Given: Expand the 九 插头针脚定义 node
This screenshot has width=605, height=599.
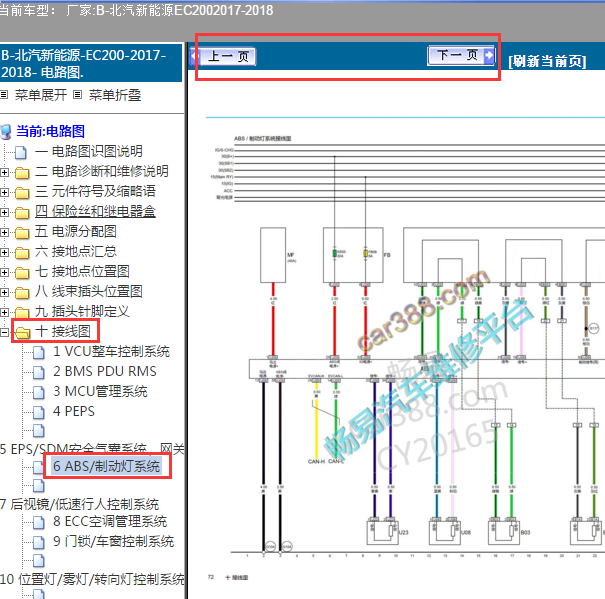Looking at the screenshot, I should coord(4,312).
